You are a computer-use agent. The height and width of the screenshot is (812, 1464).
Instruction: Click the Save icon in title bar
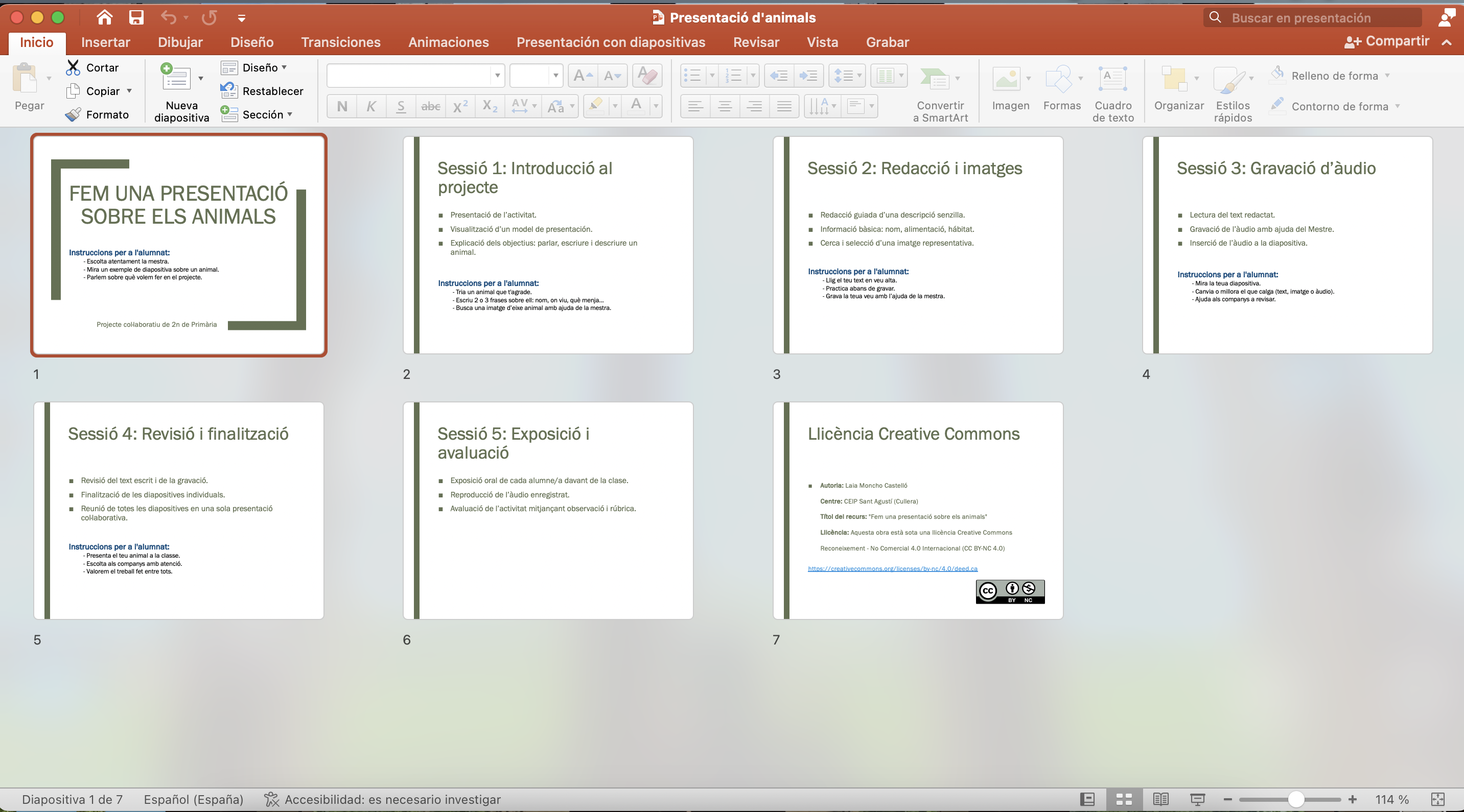[136, 17]
